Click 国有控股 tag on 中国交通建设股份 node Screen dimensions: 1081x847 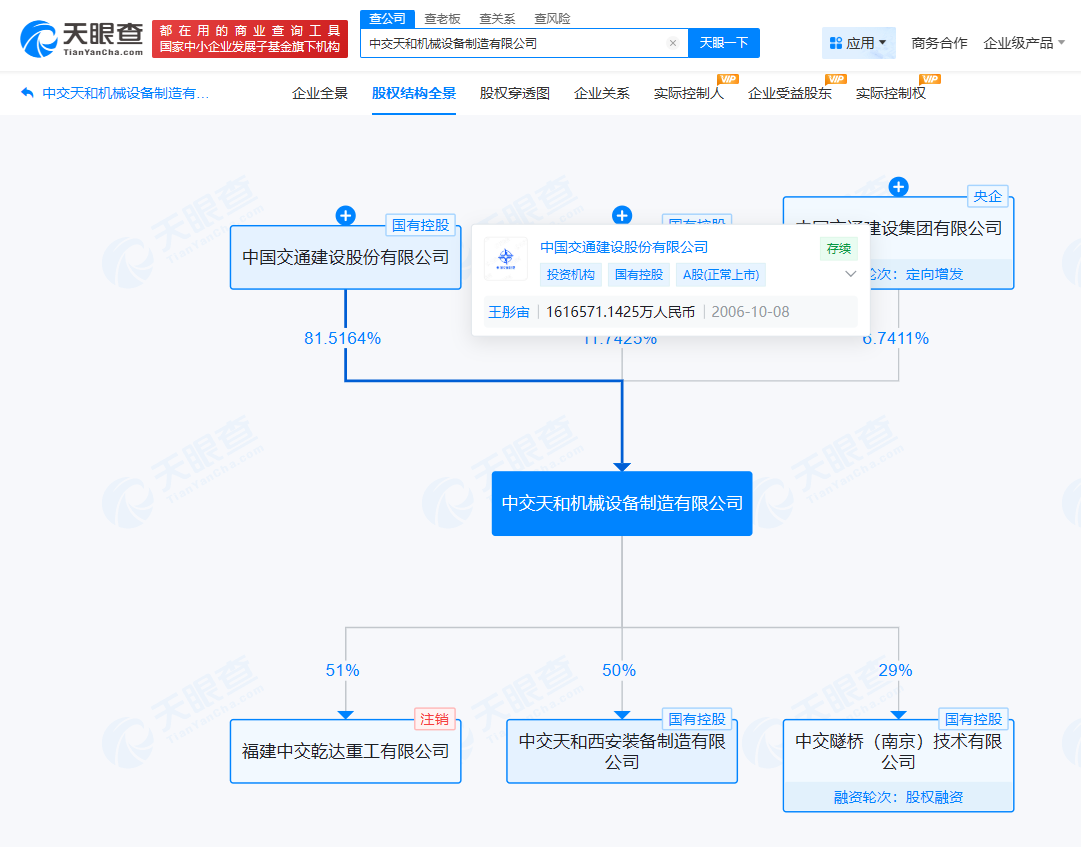[x=421, y=225]
